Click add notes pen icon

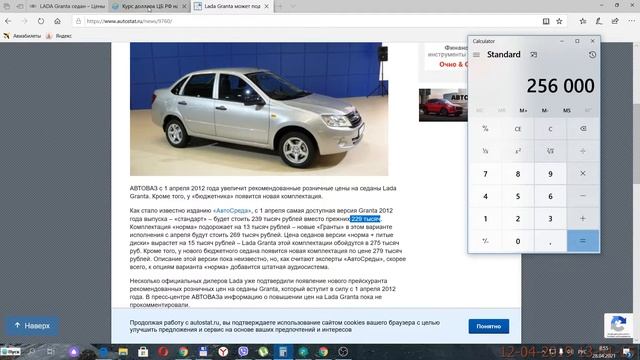click(x=599, y=21)
